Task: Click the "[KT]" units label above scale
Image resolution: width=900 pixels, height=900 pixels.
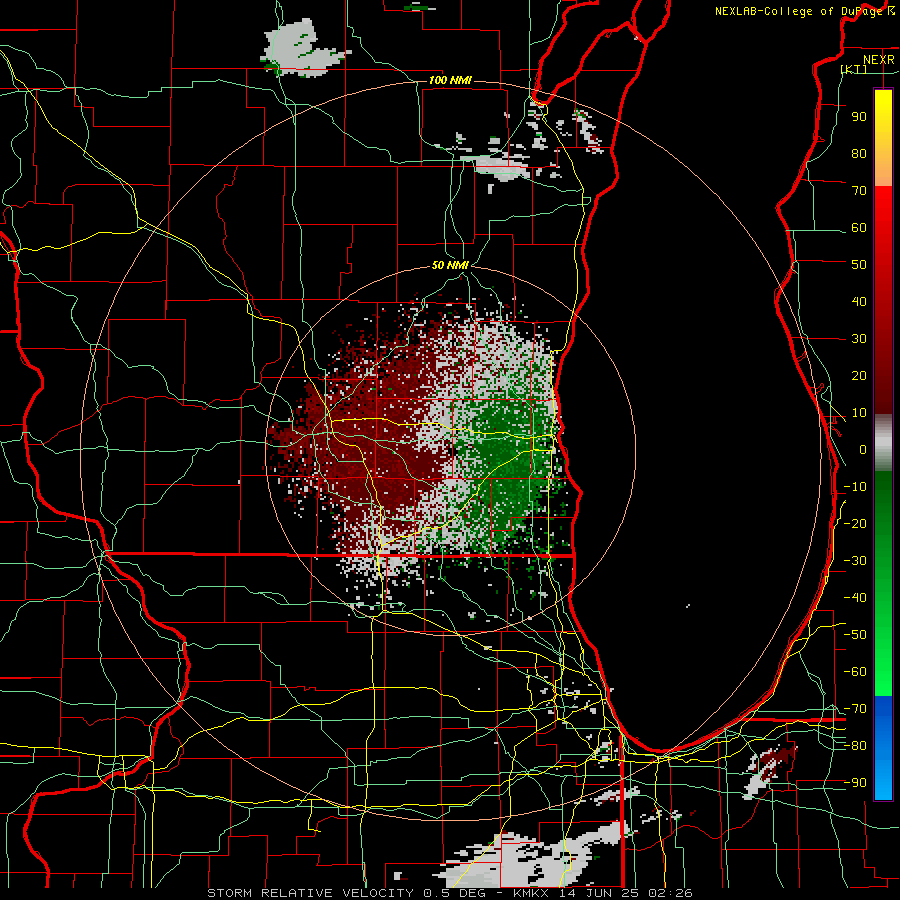Action: [854, 69]
